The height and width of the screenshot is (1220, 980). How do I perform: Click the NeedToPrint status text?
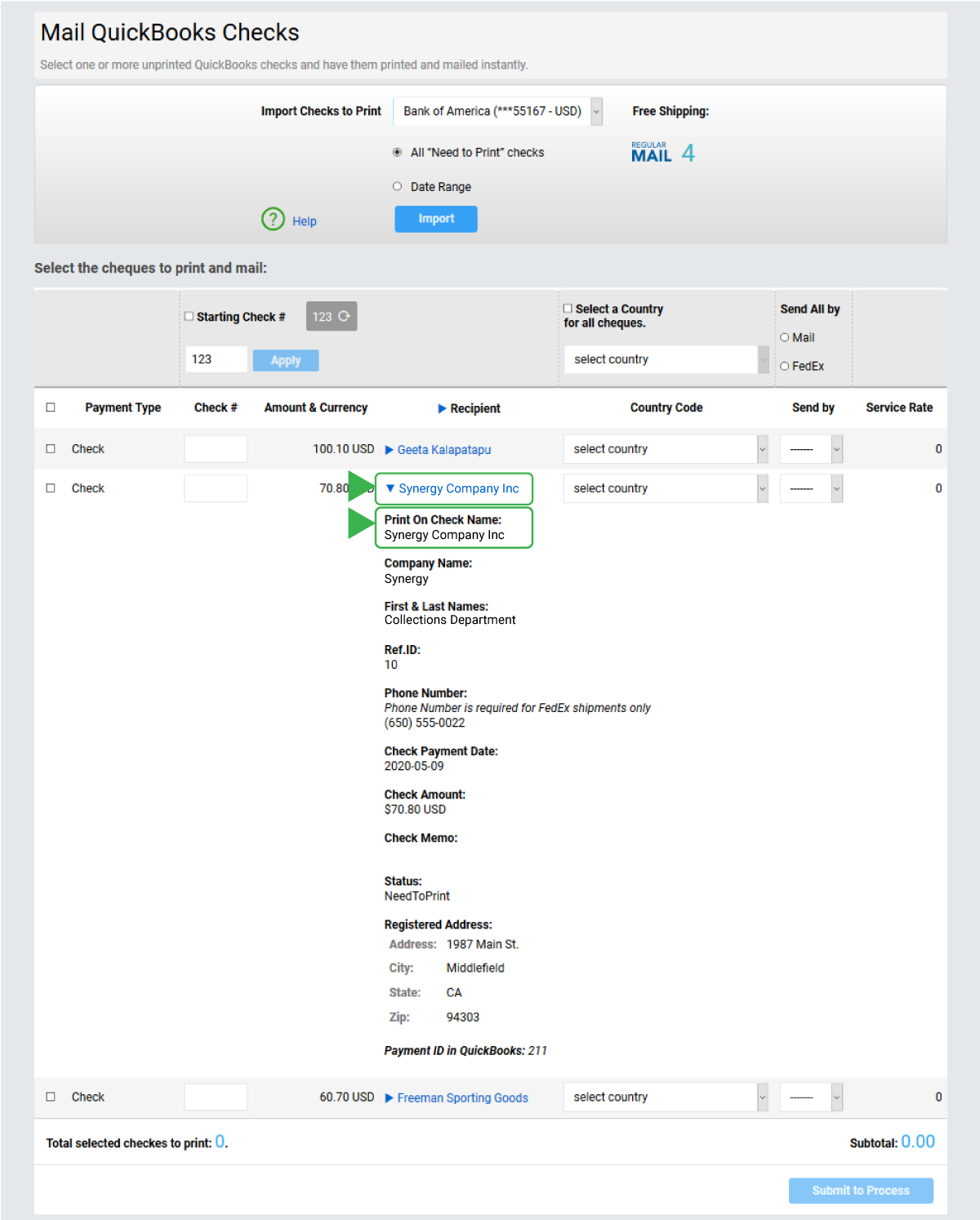point(417,896)
